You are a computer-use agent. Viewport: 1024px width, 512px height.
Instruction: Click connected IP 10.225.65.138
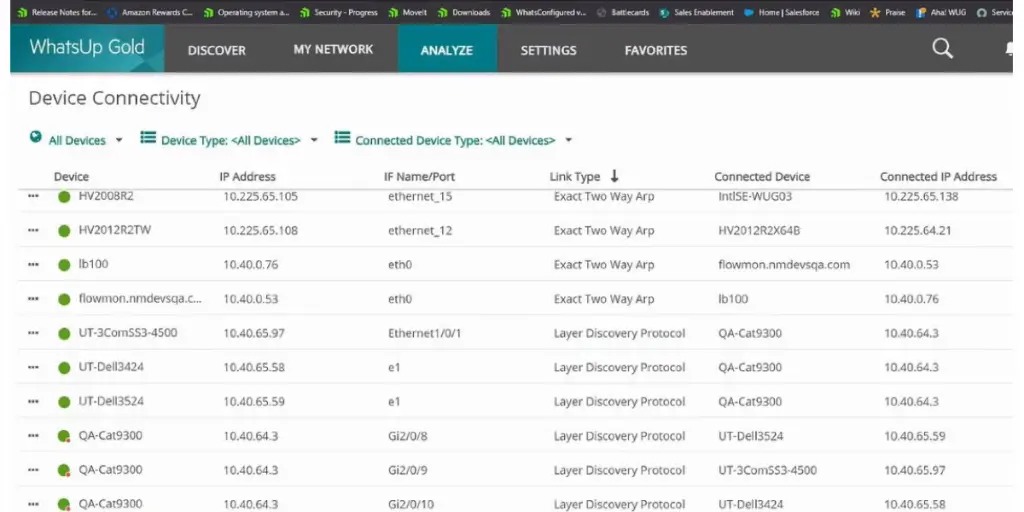coord(921,196)
